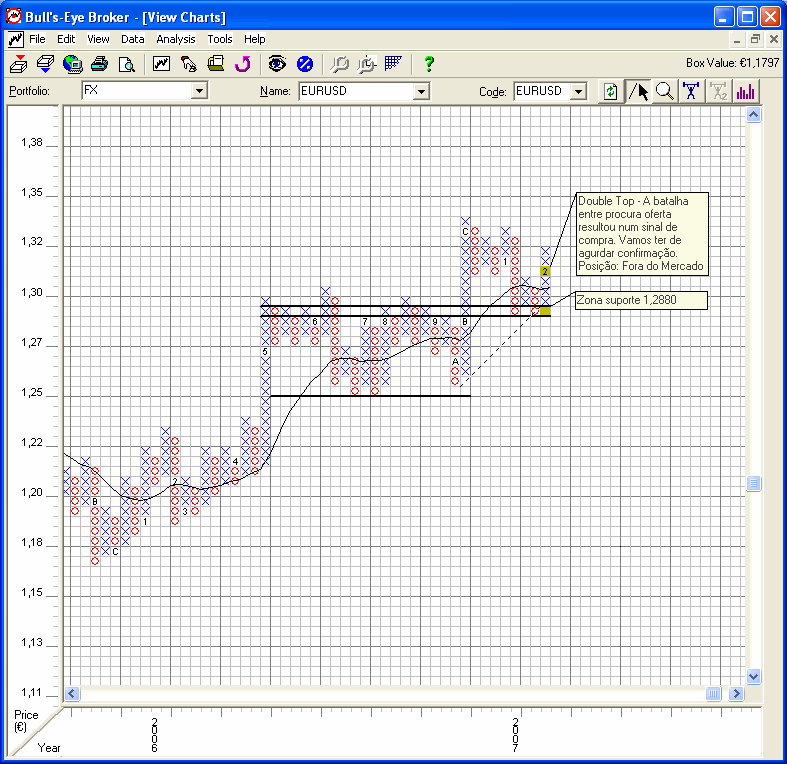The image size is (787, 764).
Task: Expand the Name dropdown arrow
Action: pos(421,91)
